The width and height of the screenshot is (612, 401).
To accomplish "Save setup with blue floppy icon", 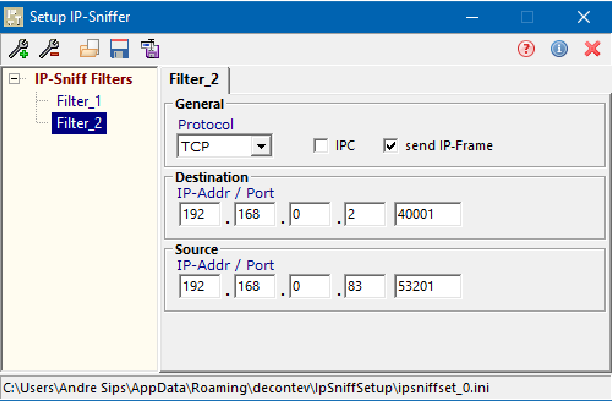I will (x=119, y=49).
